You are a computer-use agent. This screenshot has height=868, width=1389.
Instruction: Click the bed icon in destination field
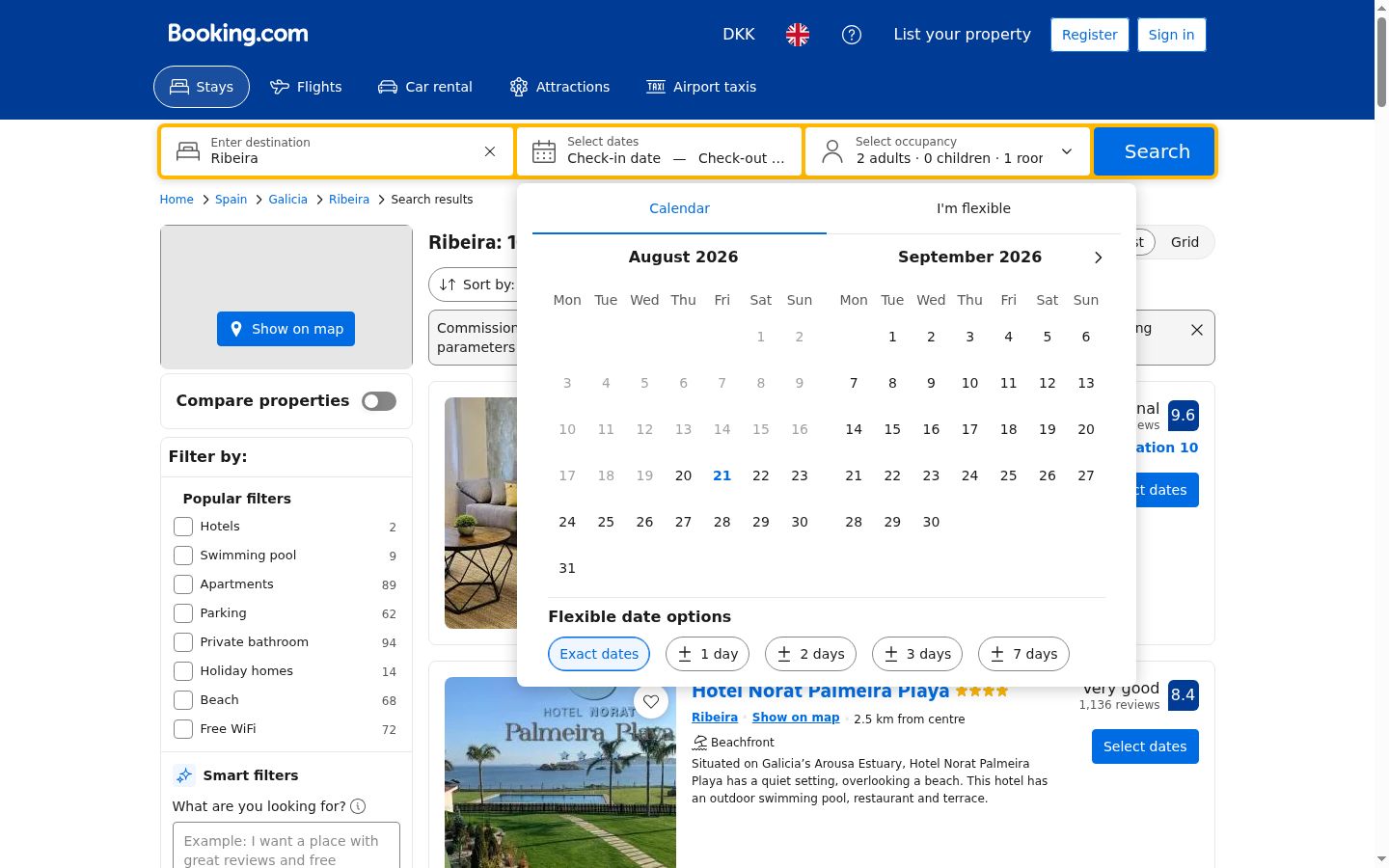188,151
